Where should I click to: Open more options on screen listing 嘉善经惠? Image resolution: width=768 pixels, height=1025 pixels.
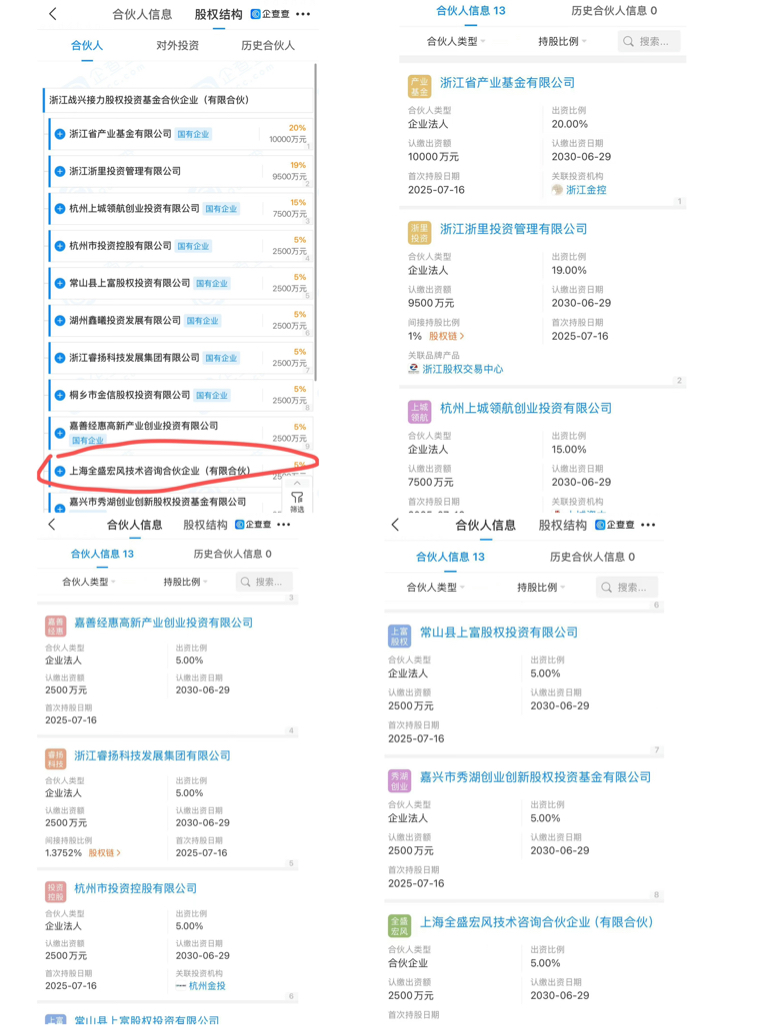284,524
